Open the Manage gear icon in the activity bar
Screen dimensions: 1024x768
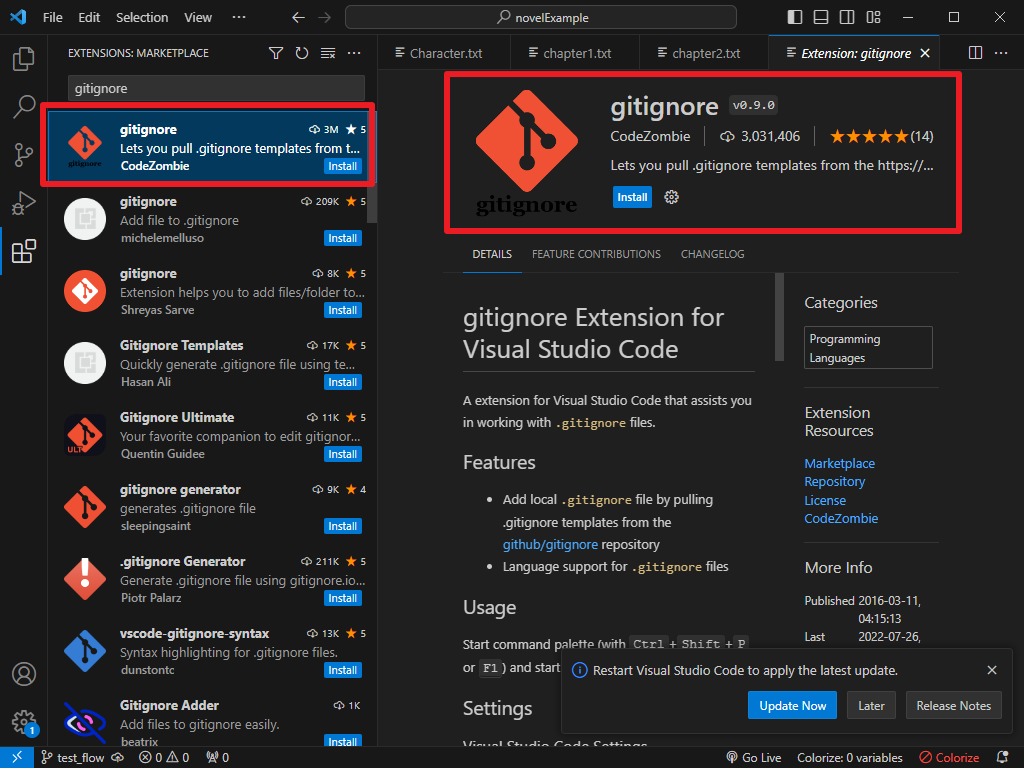[24, 722]
